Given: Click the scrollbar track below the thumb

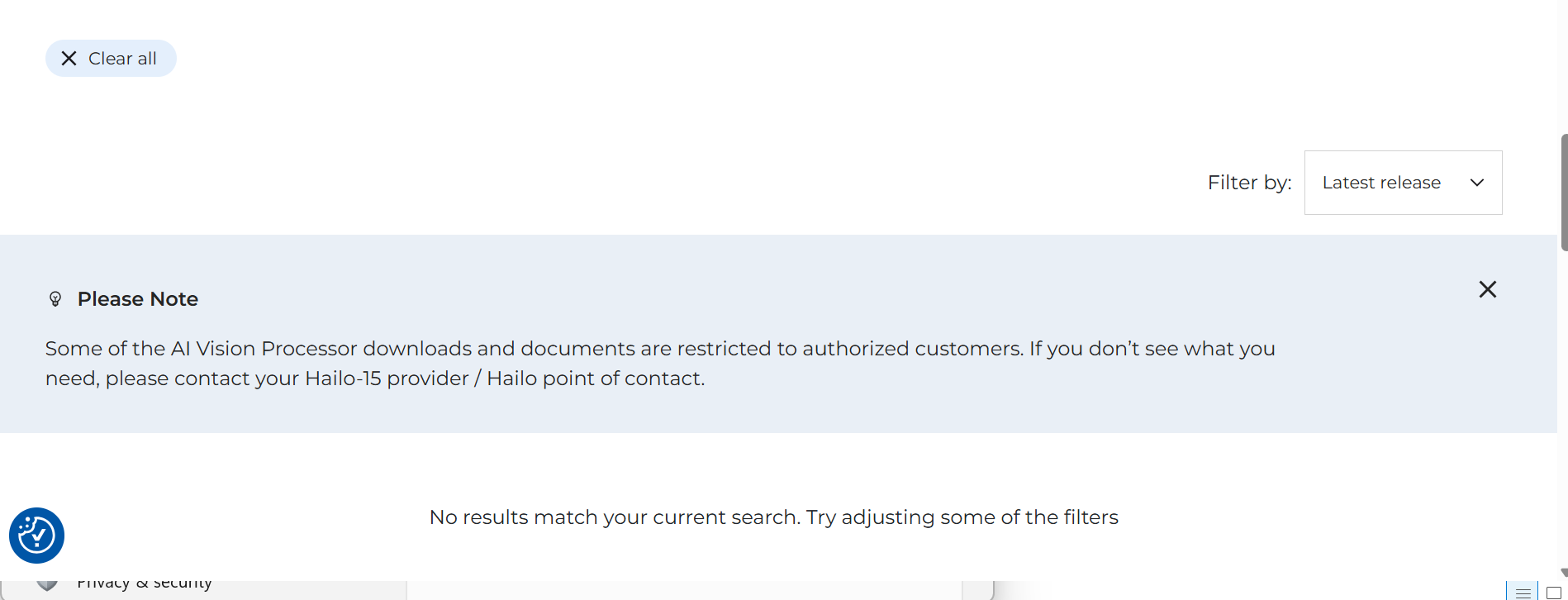Looking at the screenshot, I should pyautogui.click(x=1563, y=413).
